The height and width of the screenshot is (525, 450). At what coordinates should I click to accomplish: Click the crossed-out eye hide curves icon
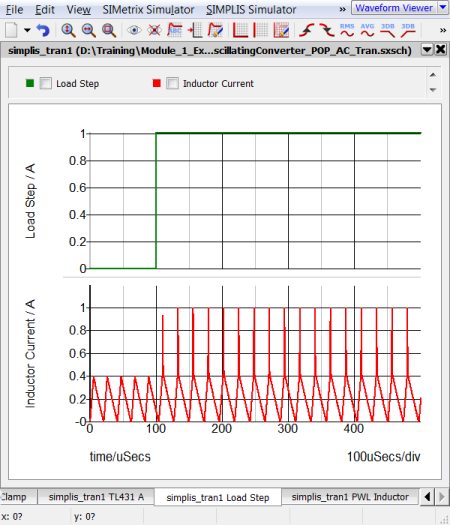click(154, 30)
